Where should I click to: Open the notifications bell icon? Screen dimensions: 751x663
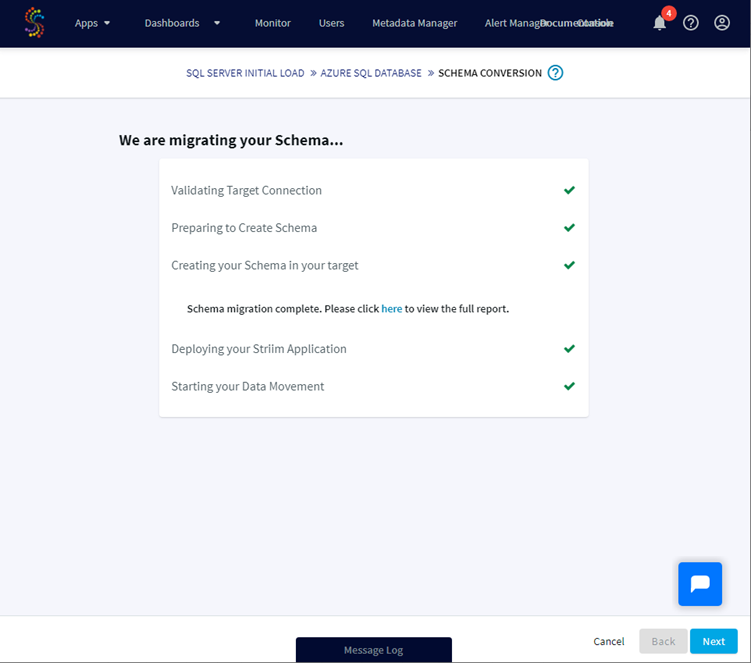(x=660, y=23)
